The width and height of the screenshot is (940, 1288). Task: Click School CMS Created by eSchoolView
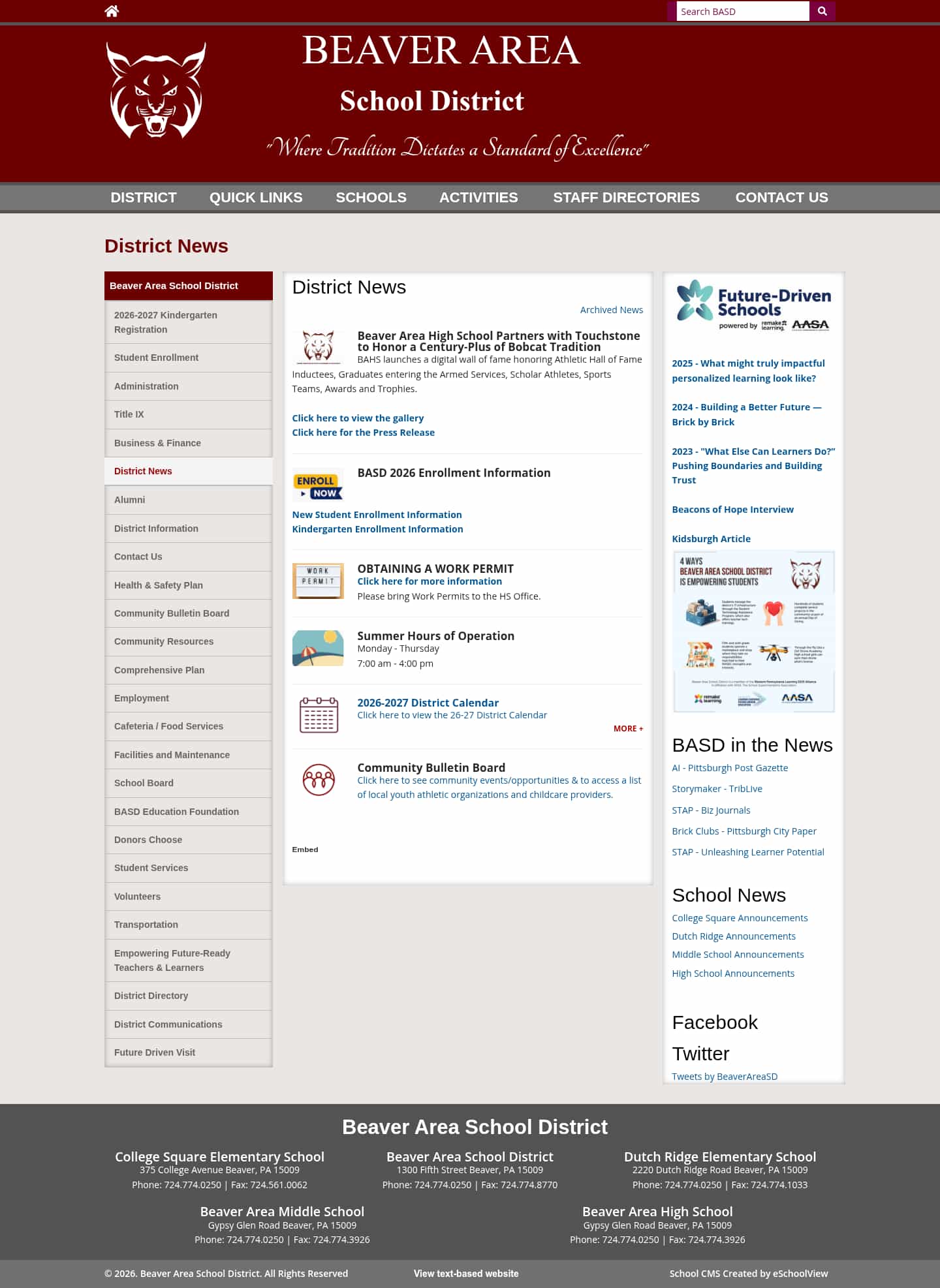point(749,1274)
